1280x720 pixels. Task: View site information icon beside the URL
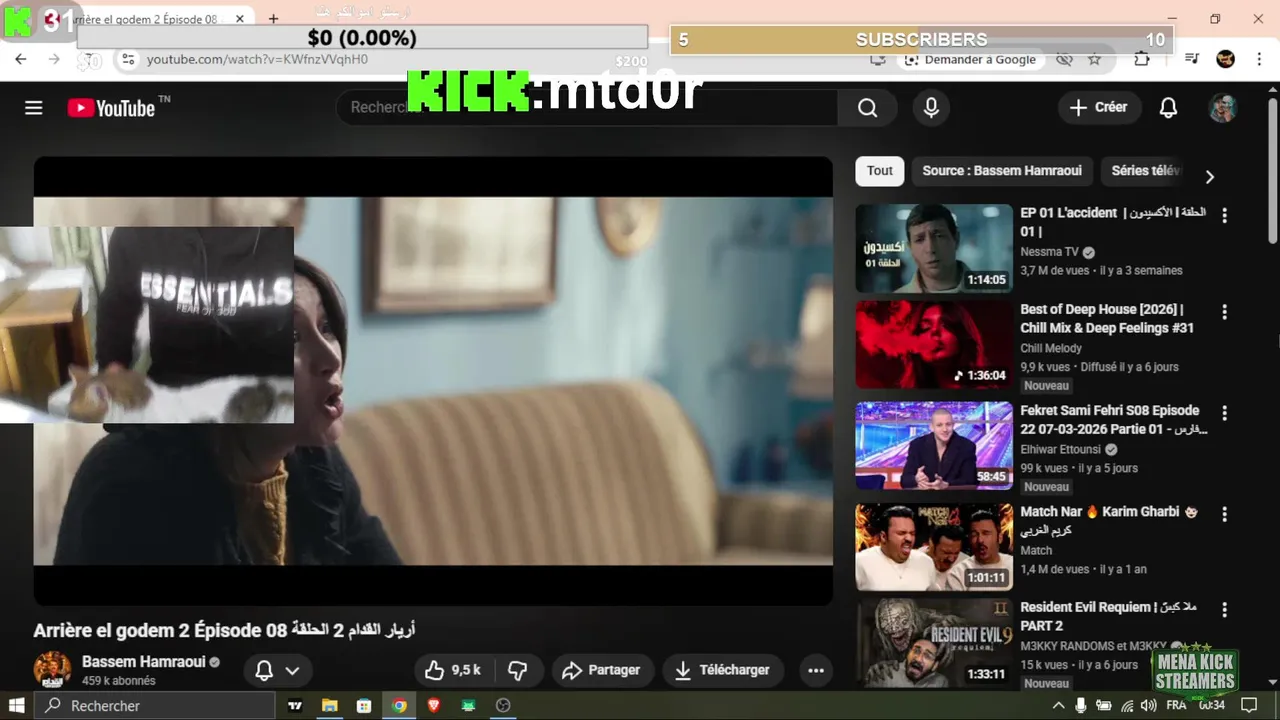tap(128, 60)
